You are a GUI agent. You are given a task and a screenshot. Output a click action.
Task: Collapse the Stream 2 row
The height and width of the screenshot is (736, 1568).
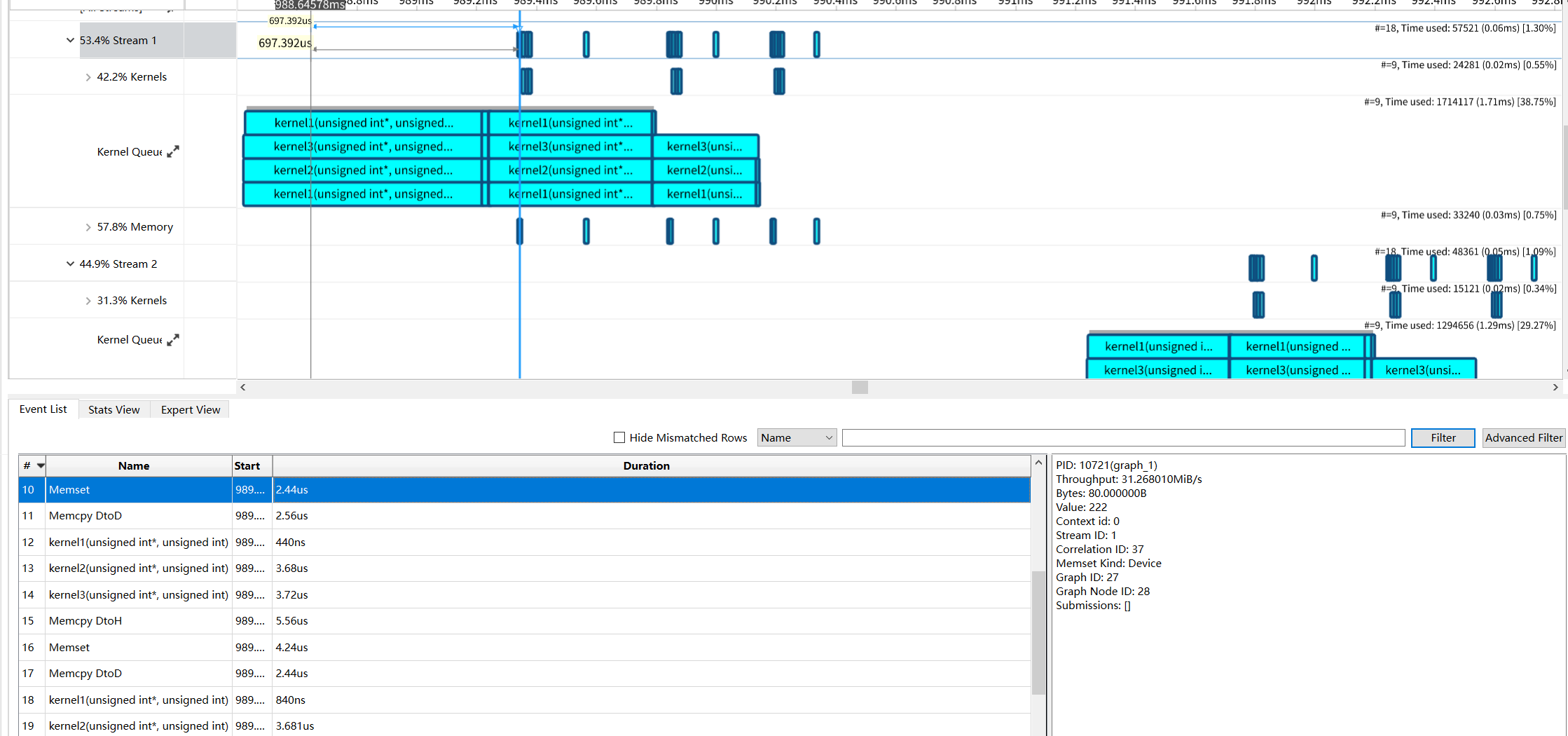[70, 264]
